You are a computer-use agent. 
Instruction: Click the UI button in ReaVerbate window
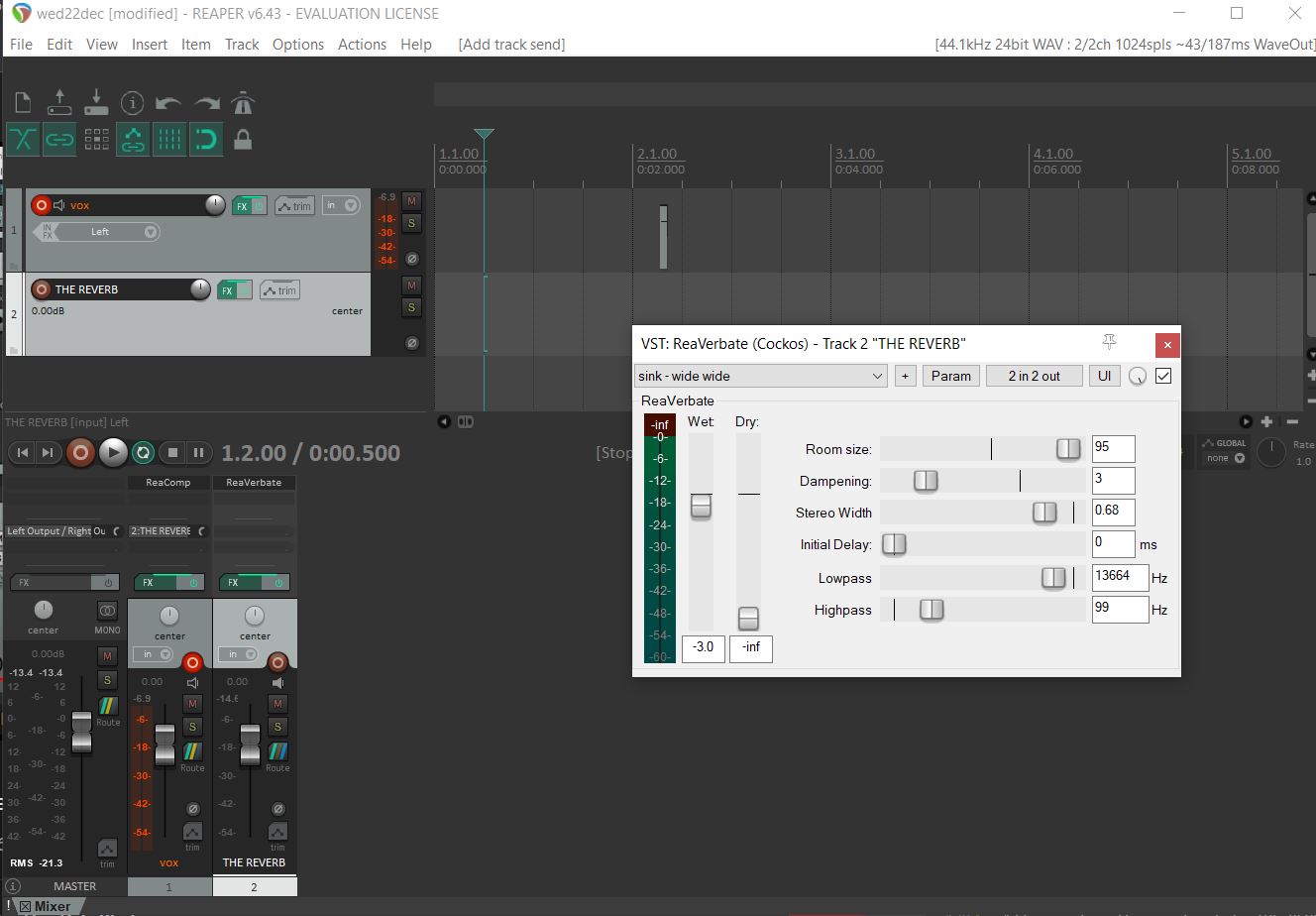pos(1104,376)
